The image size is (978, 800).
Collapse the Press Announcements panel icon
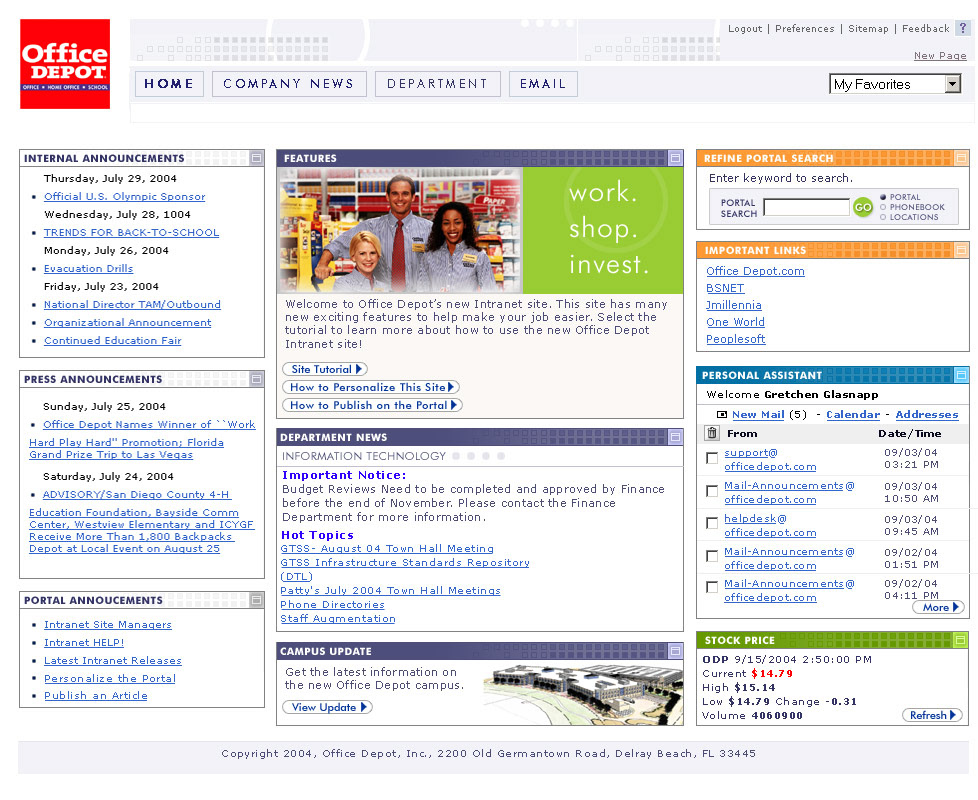tap(256, 379)
